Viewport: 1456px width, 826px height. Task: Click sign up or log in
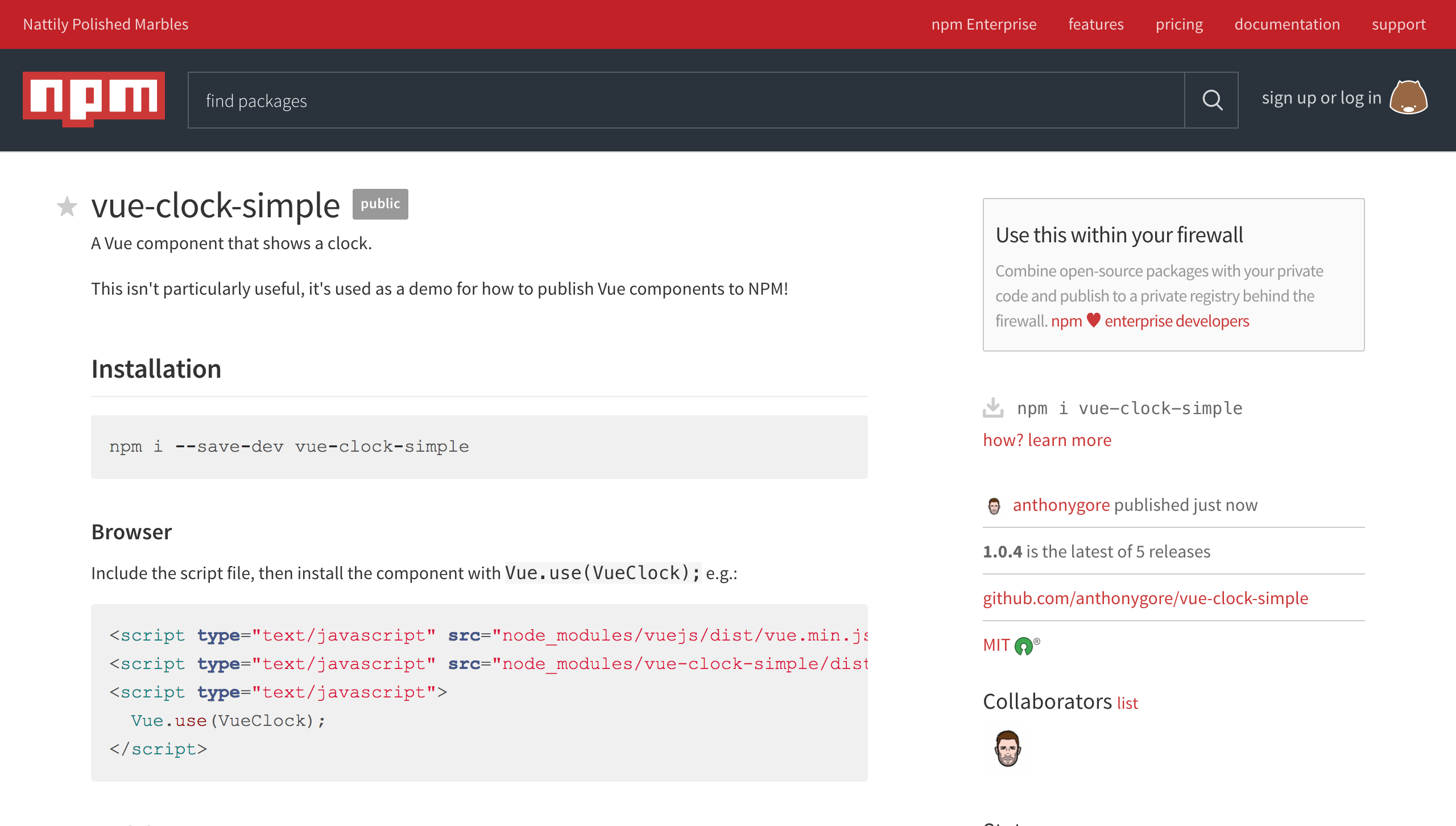[1321, 97]
